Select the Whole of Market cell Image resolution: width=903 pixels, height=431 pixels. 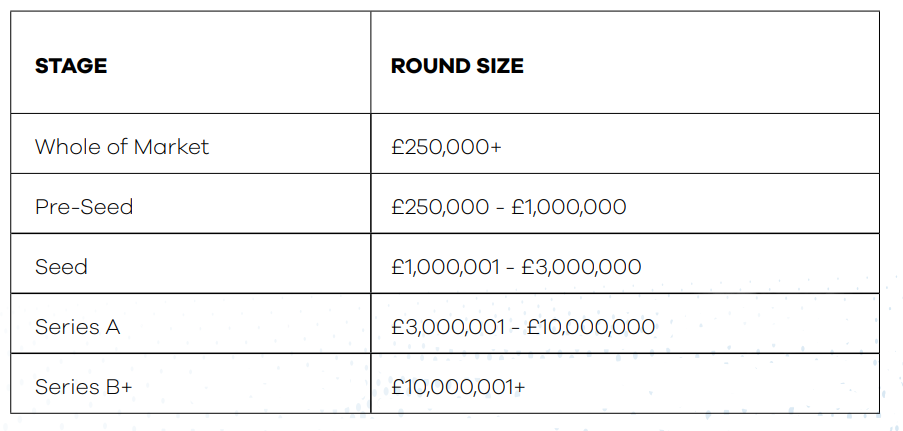click(191, 143)
